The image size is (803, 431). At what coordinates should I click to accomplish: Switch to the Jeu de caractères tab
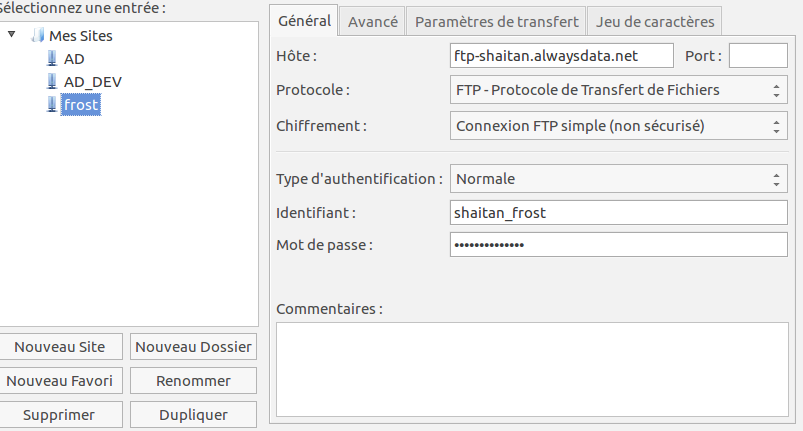click(x=655, y=21)
